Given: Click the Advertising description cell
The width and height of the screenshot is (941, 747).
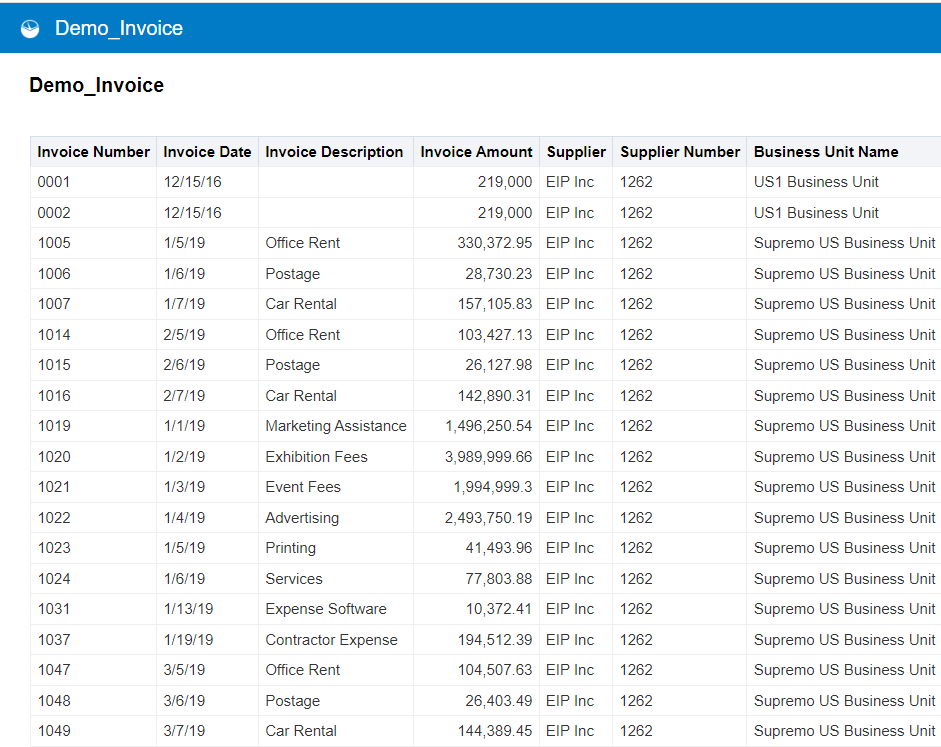Looking at the screenshot, I should pyautogui.click(x=335, y=518).
